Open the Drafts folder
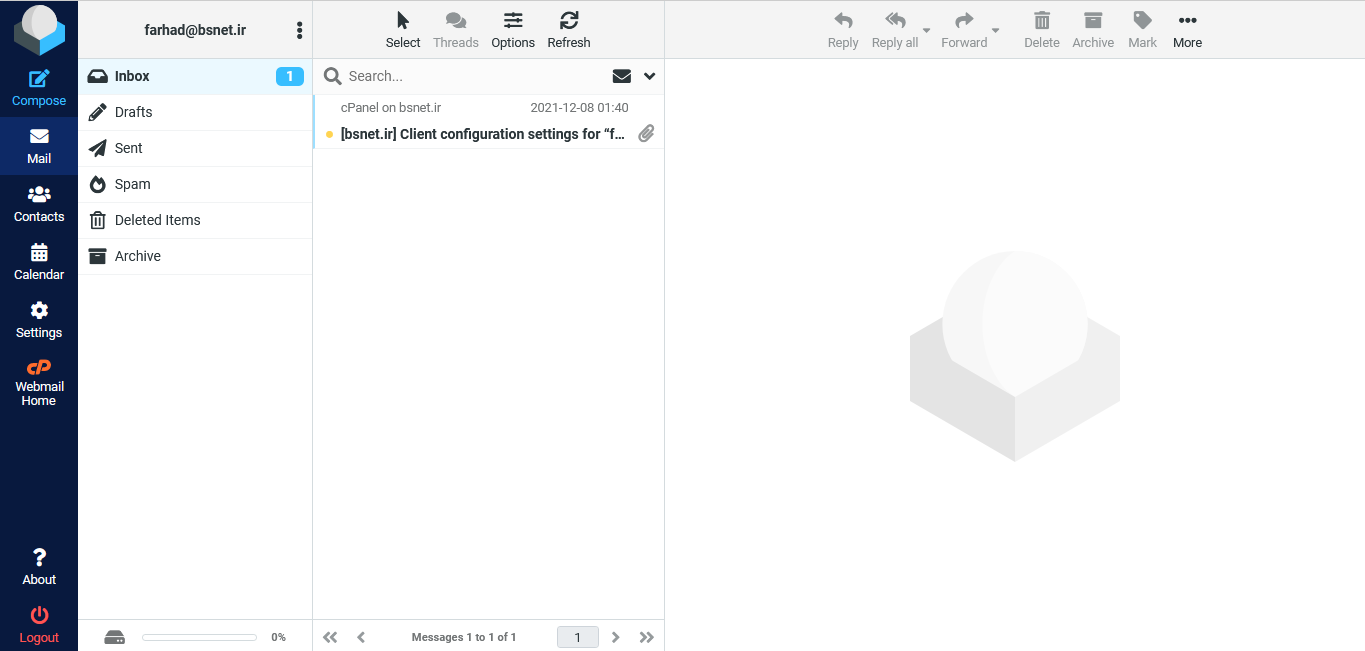This screenshot has width=1365, height=651. [x=195, y=112]
